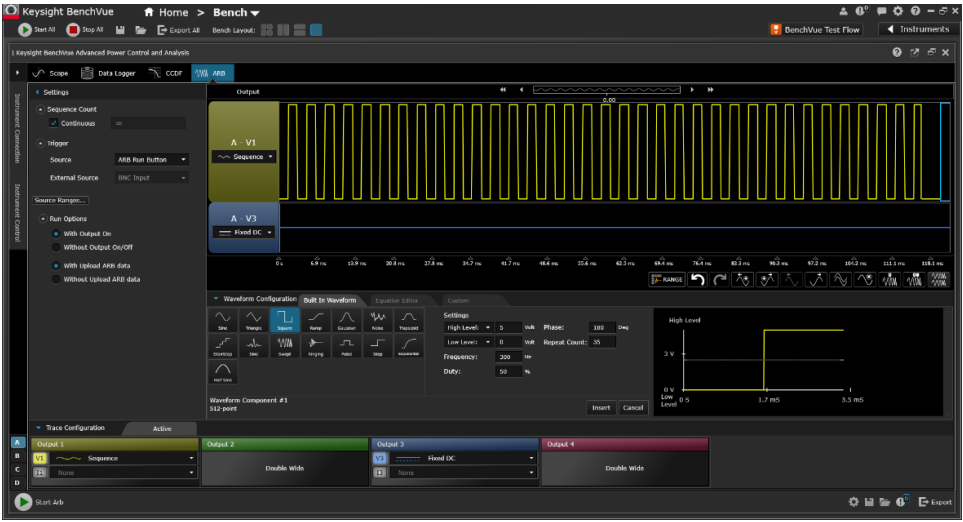Choose the four-quadrant bench layout icon
The height and width of the screenshot is (522, 963).
point(267,29)
